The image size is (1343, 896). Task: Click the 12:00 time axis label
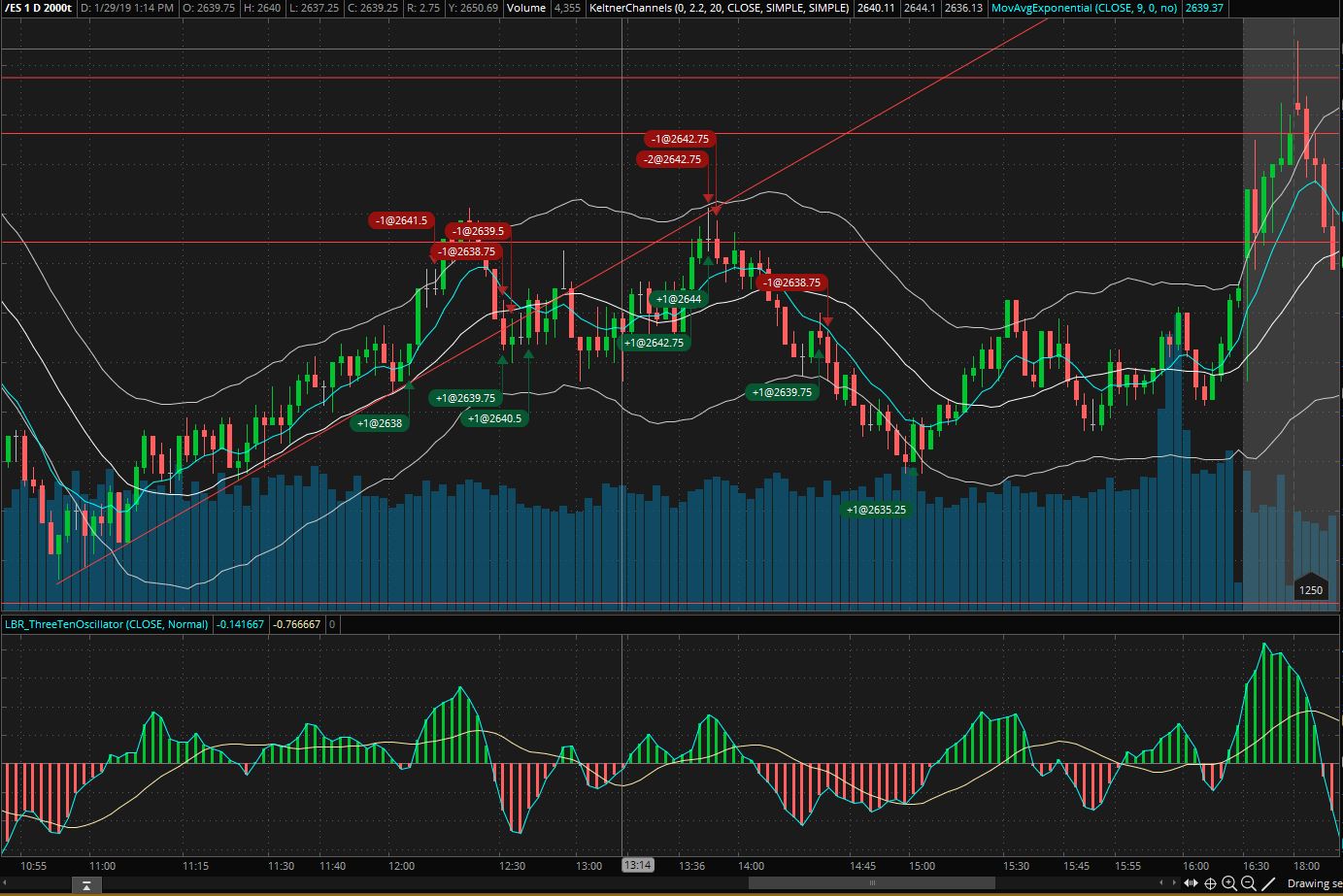point(401,865)
